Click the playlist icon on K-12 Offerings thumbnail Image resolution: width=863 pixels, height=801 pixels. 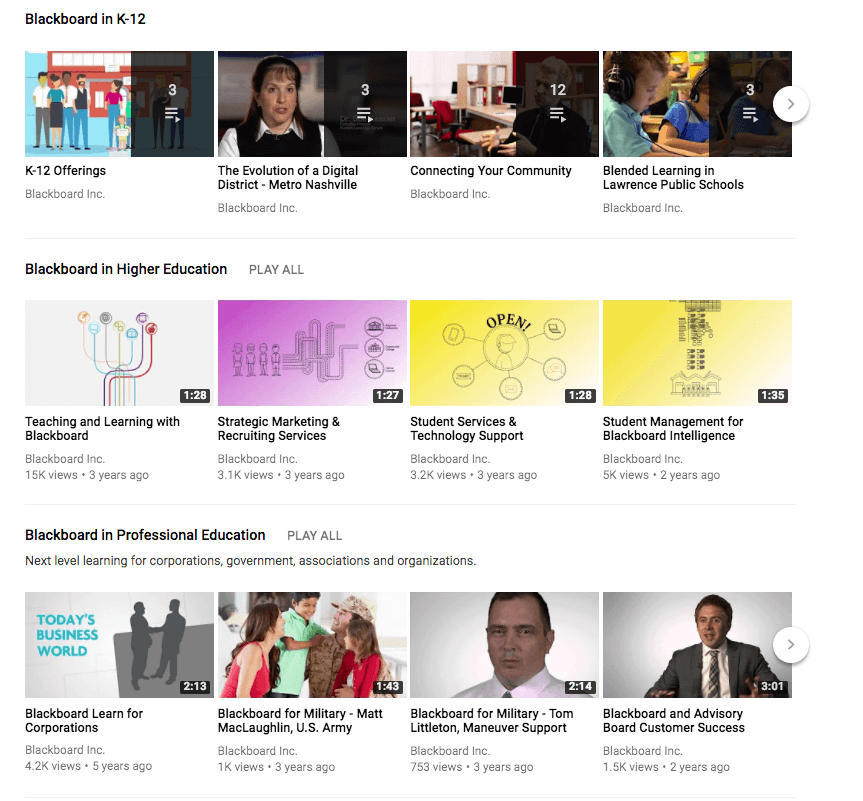172,115
